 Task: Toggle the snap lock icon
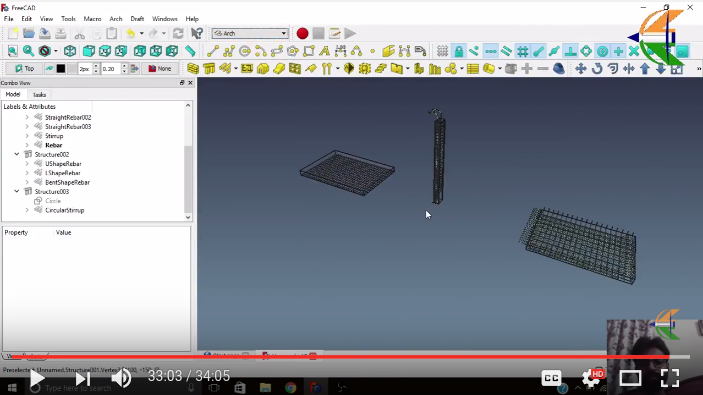[459, 51]
